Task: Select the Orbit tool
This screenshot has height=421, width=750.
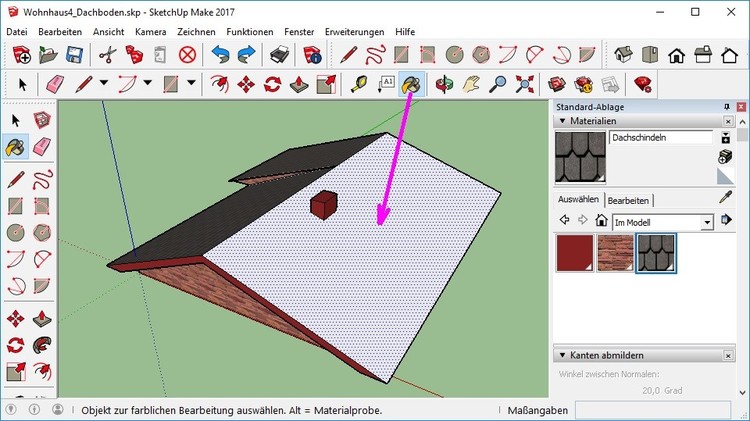Action: click(x=444, y=85)
